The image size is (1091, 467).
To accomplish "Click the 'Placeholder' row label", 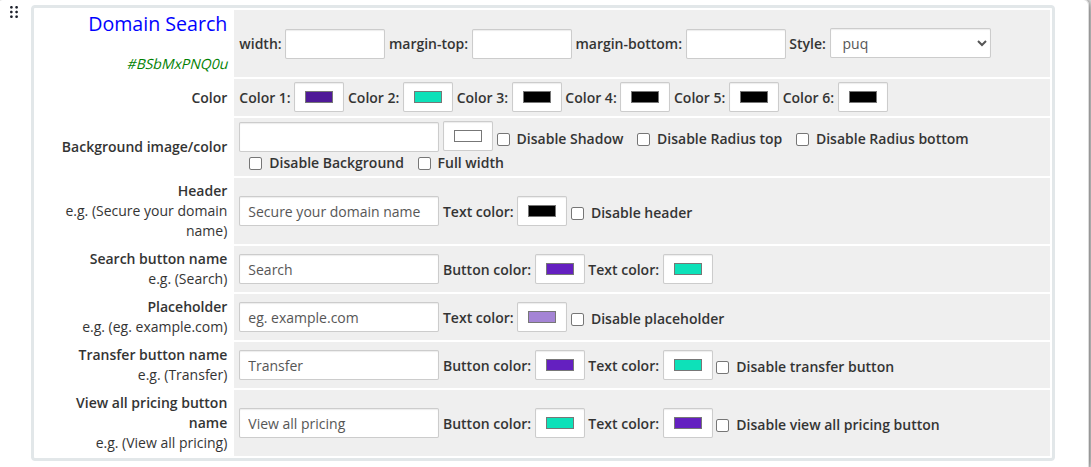I will 187,307.
